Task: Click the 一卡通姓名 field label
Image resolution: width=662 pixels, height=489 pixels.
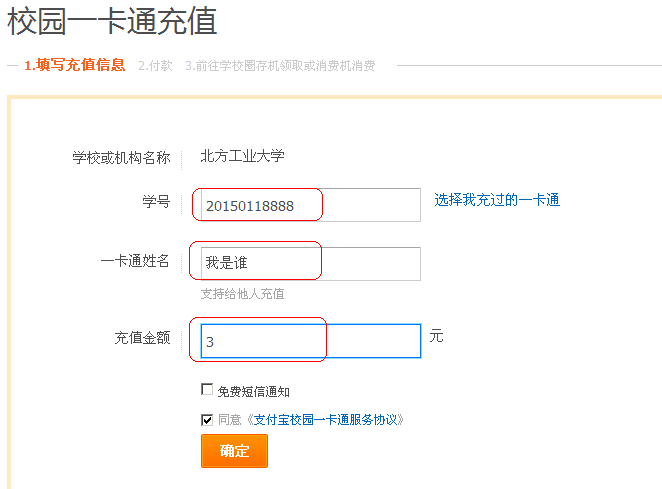Action: point(135,262)
